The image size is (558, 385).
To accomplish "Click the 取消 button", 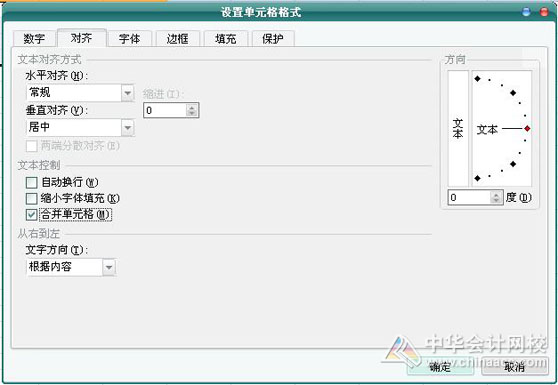I will tap(515, 366).
